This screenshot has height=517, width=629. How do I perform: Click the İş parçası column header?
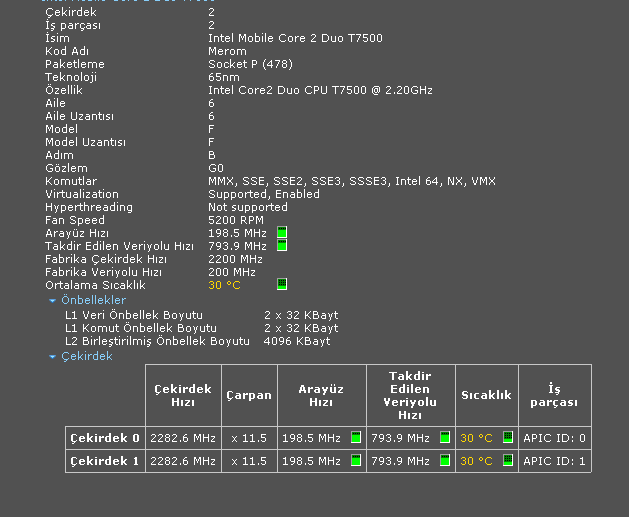coord(555,395)
